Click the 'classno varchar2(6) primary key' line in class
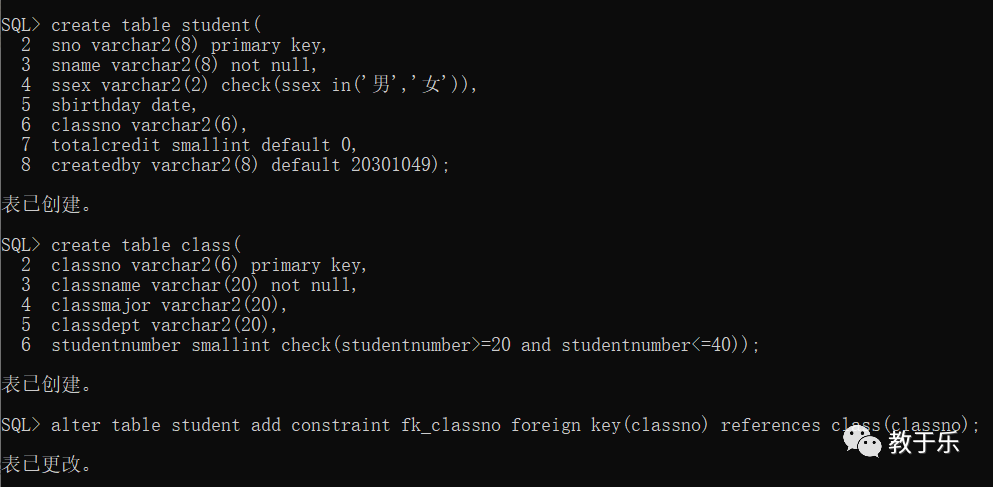 [210, 265]
